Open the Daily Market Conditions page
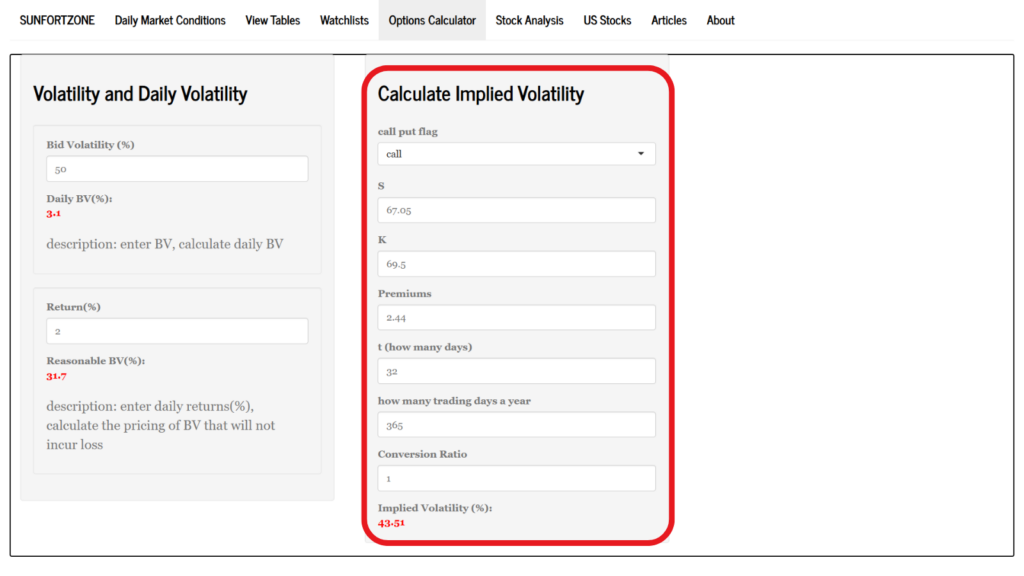 [170, 19]
